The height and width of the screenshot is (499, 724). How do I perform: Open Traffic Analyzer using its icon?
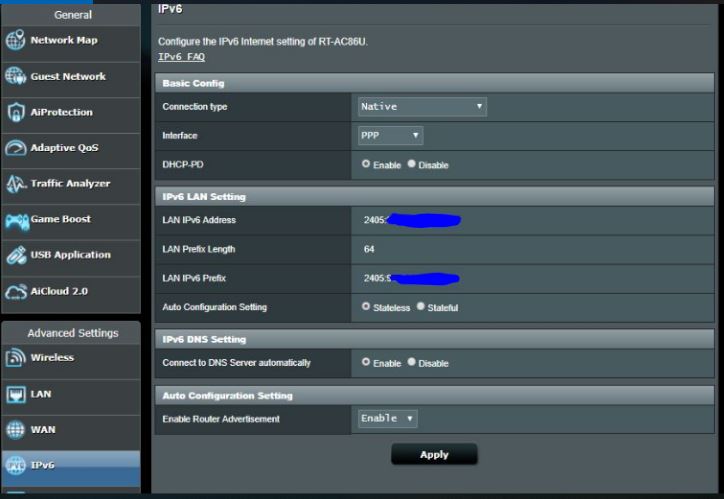pos(16,184)
